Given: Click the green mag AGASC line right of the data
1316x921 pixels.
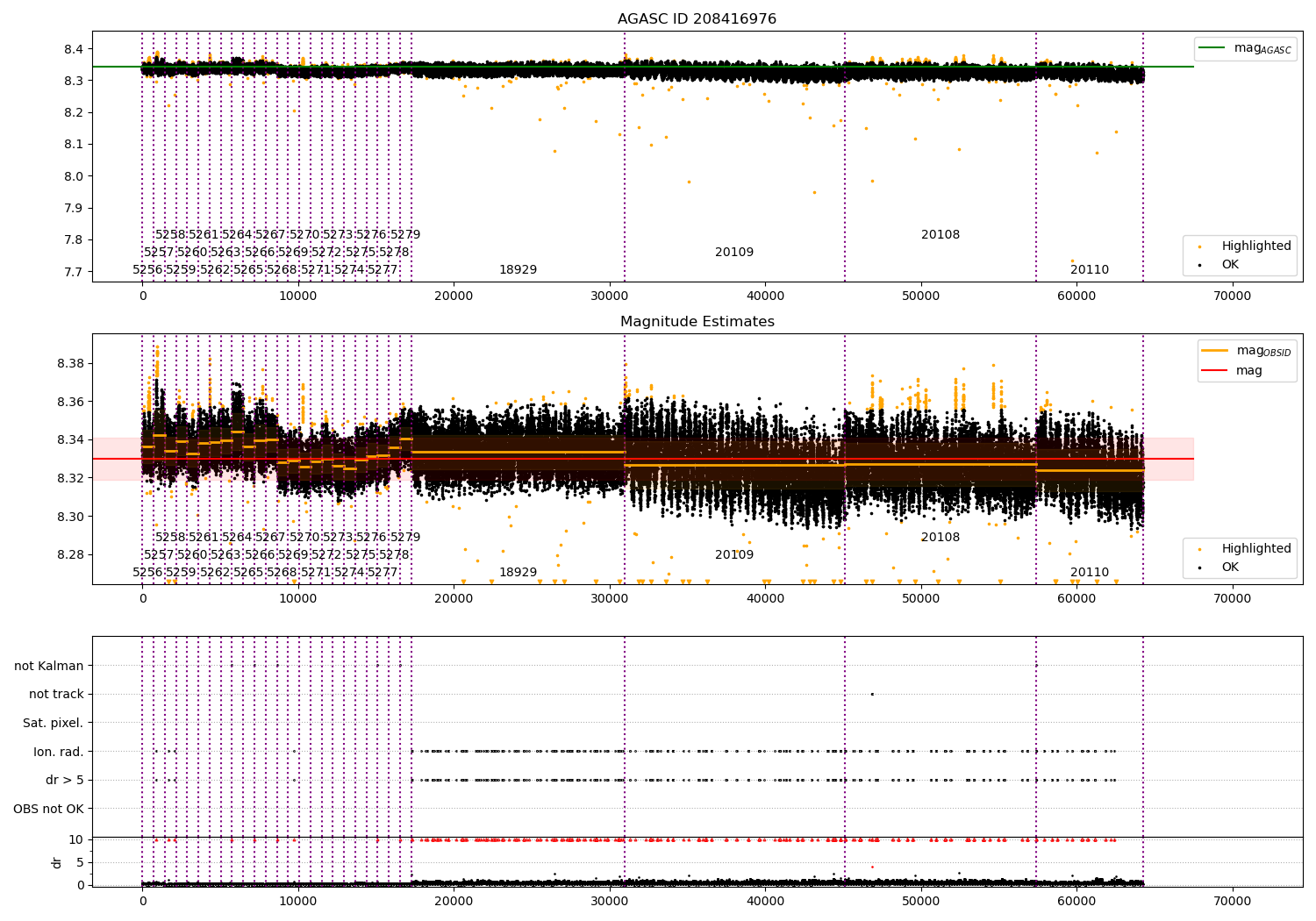Looking at the screenshot, I should point(1169,67).
